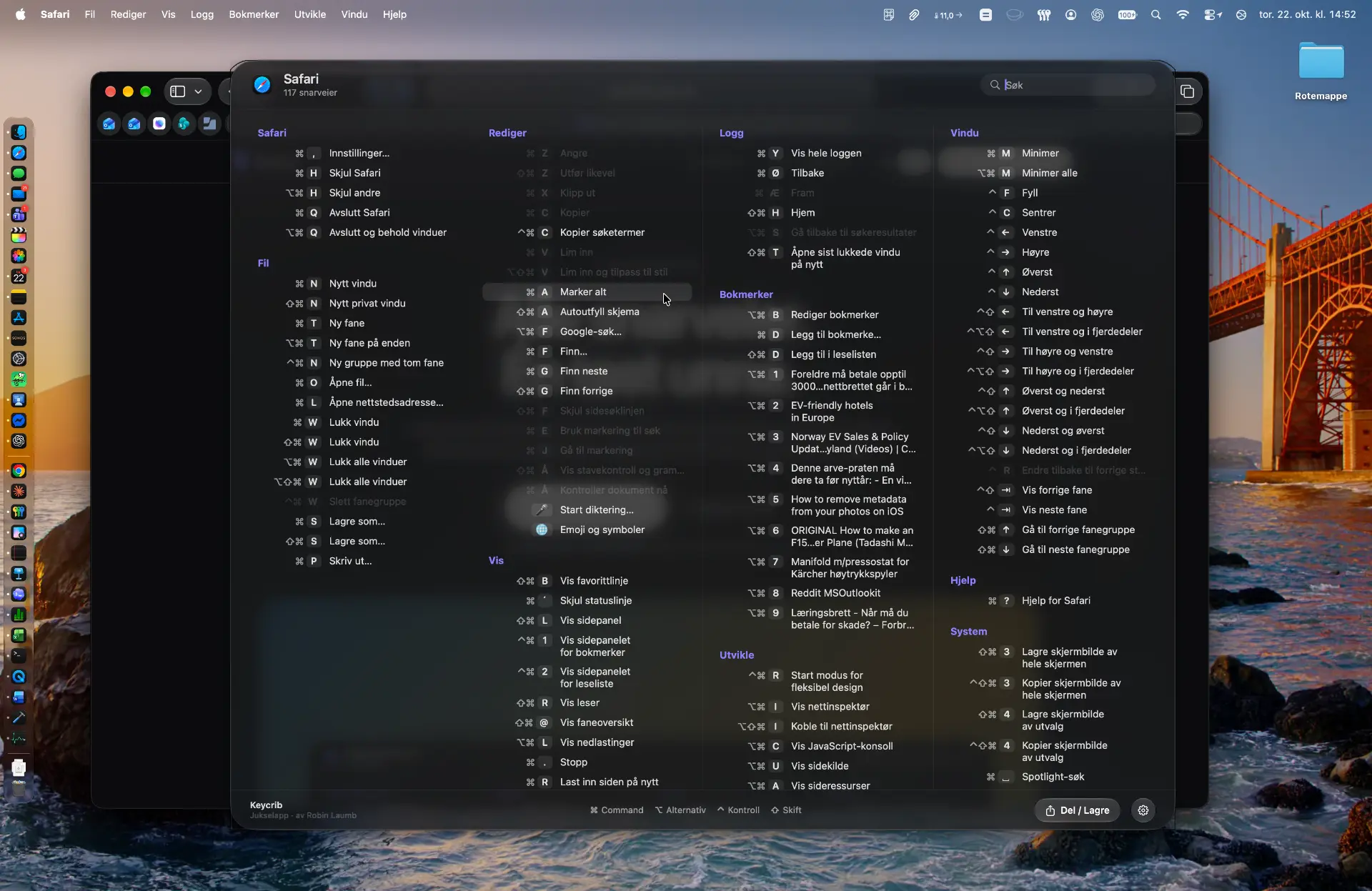The image size is (1372, 891).
Task: Open the Vindu menu in menu bar
Action: [354, 14]
